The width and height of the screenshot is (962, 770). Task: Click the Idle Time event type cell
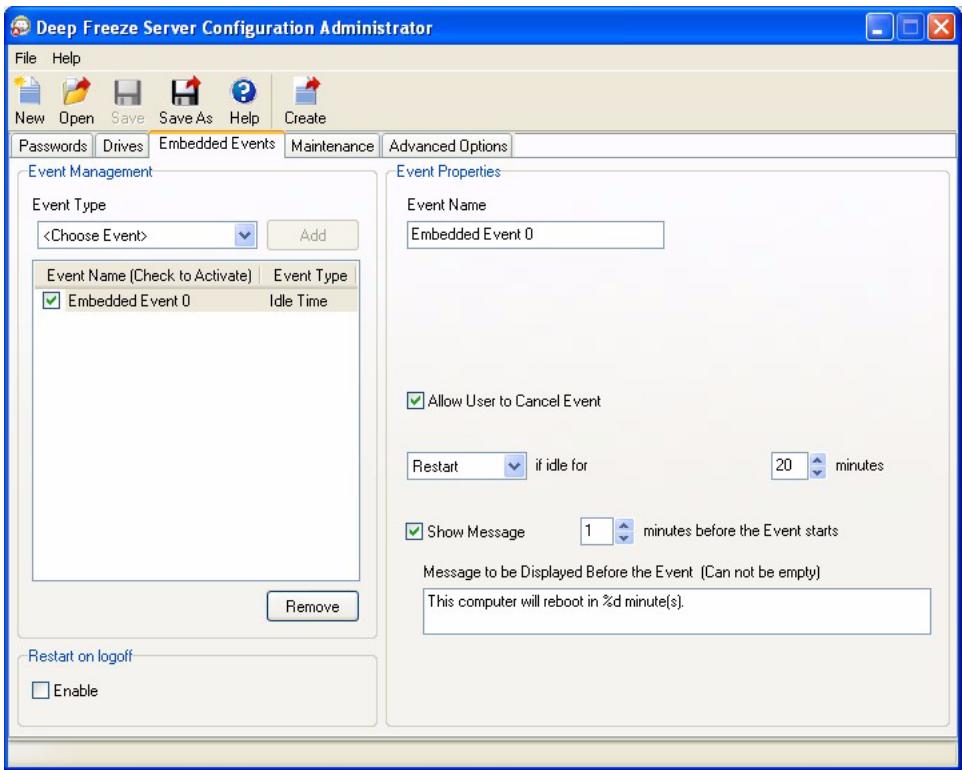pos(298,301)
